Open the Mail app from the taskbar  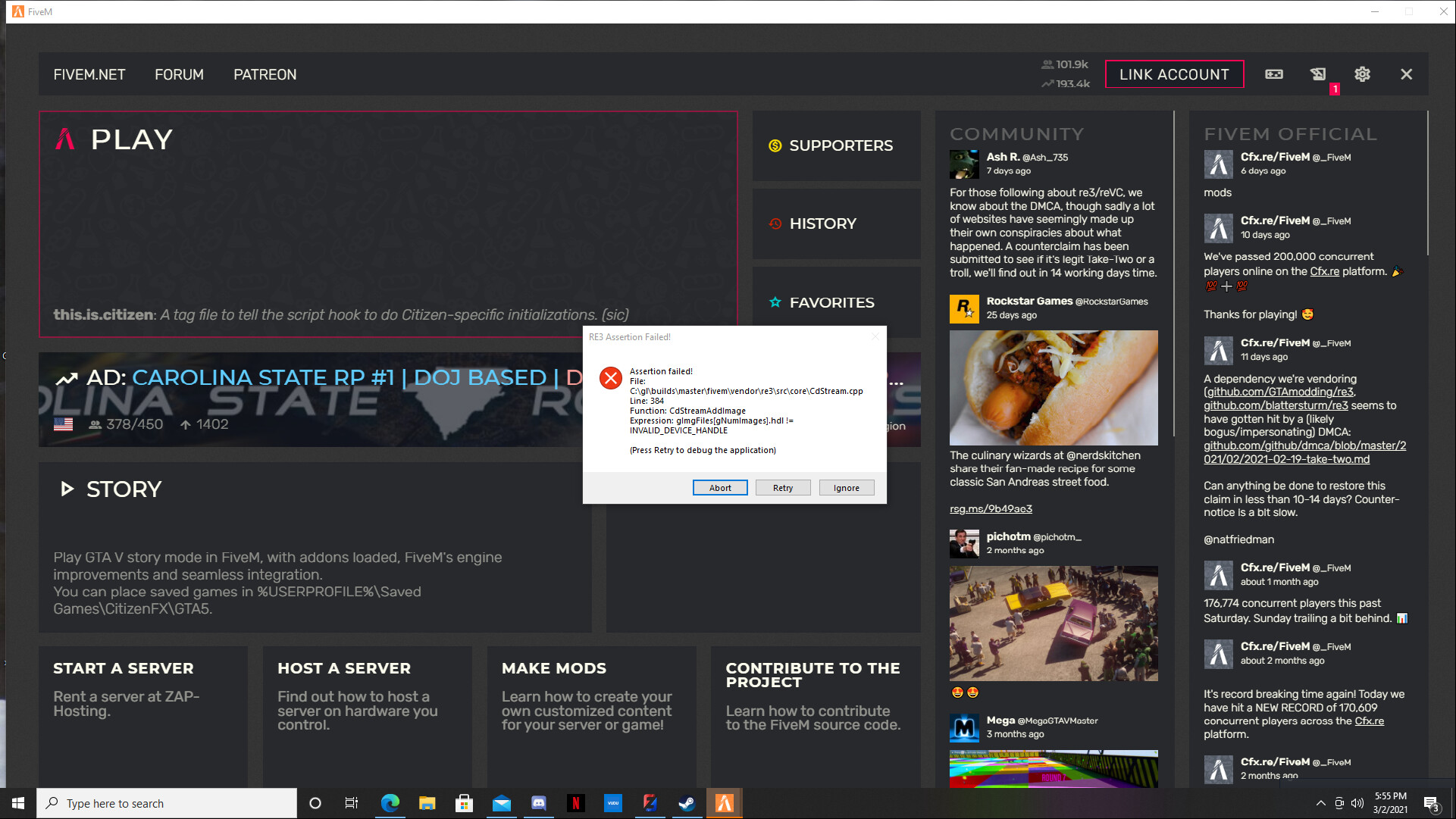pyautogui.click(x=502, y=803)
